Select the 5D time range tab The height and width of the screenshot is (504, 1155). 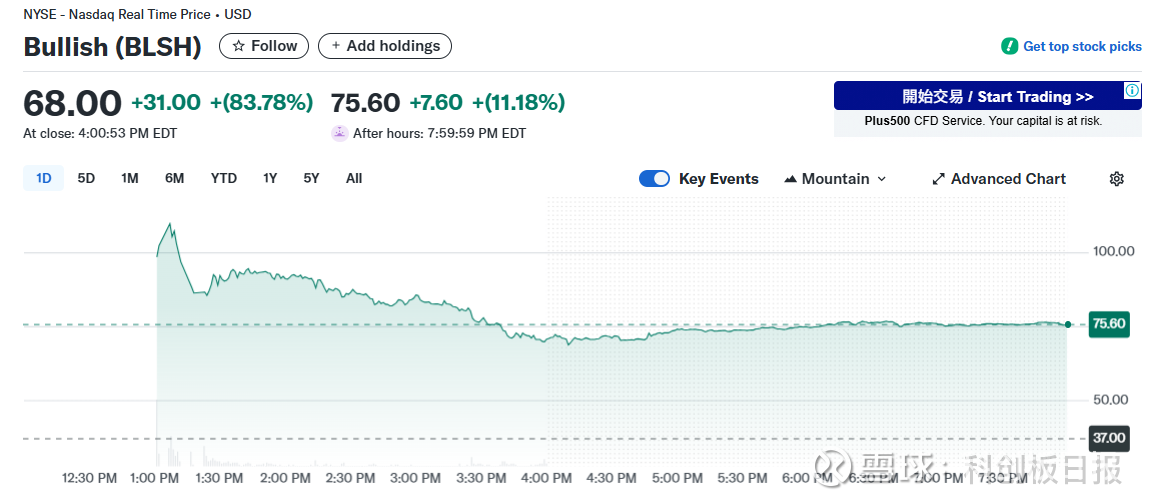[86, 178]
